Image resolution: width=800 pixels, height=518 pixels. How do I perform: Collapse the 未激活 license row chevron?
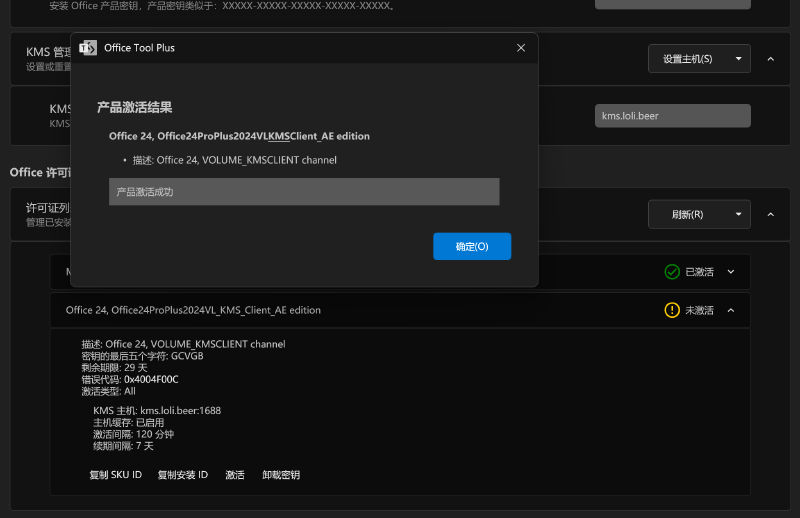click(x=731, y=310)
